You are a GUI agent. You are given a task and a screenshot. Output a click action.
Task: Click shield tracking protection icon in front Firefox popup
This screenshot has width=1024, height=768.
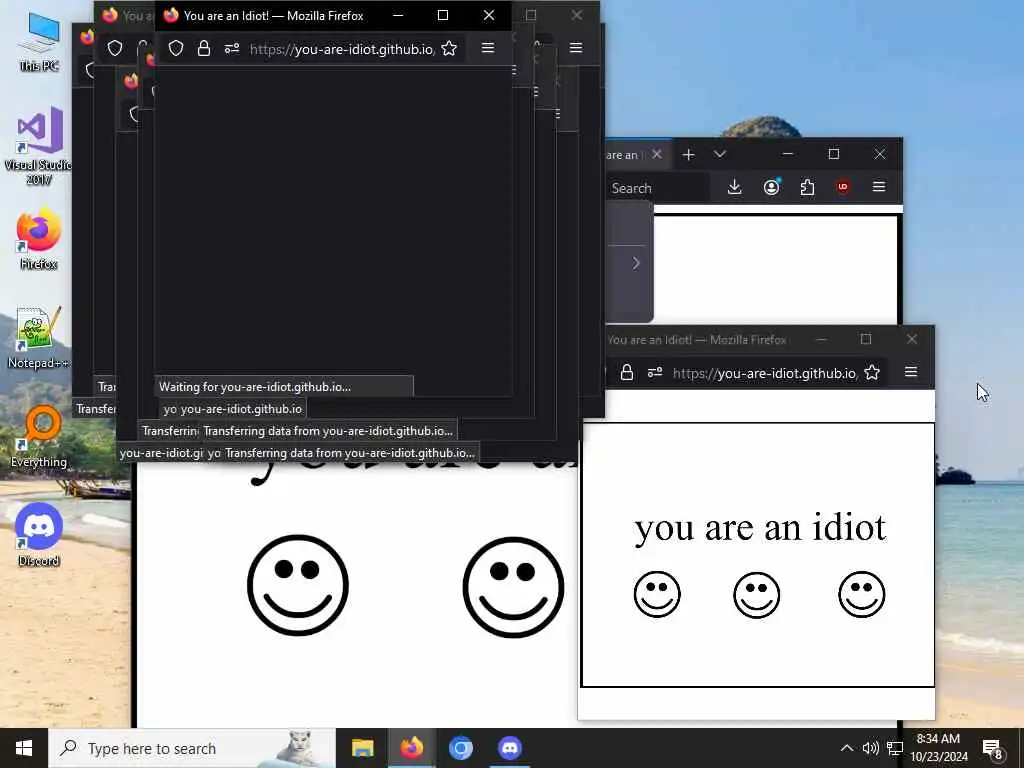pyautogui.click(x=176, y=48)
